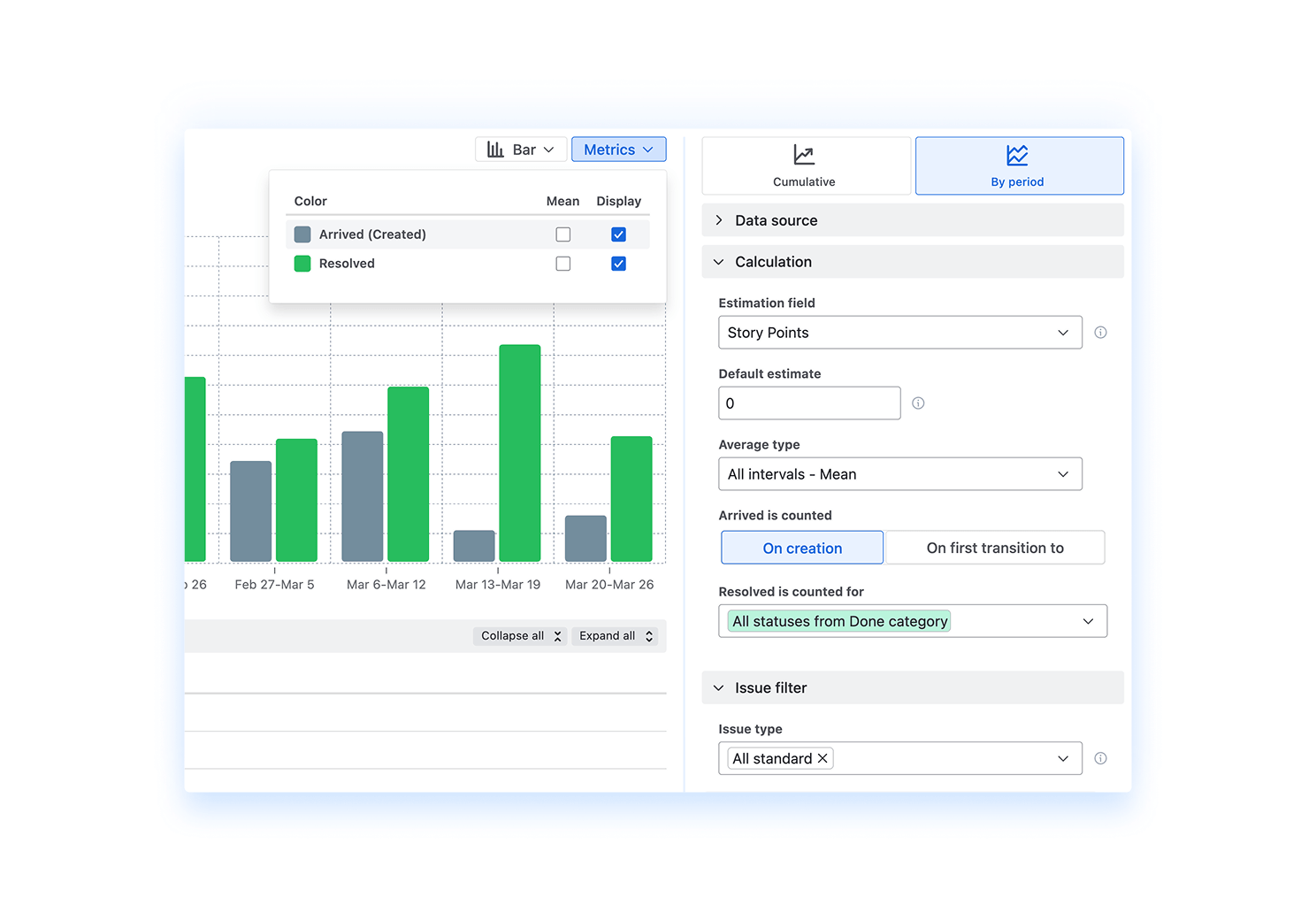Viewport: 1316px width, 921px height.
Task: Open Resolved is counted for dropdown
Action: [x=913, y=621]
